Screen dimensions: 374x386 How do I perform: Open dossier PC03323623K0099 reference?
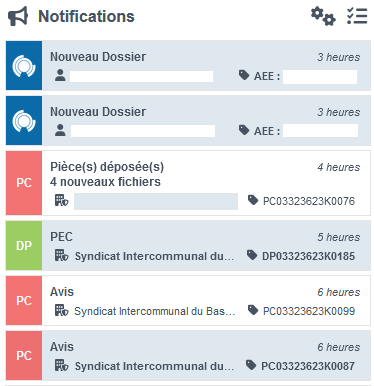click(x=309, y=311)
